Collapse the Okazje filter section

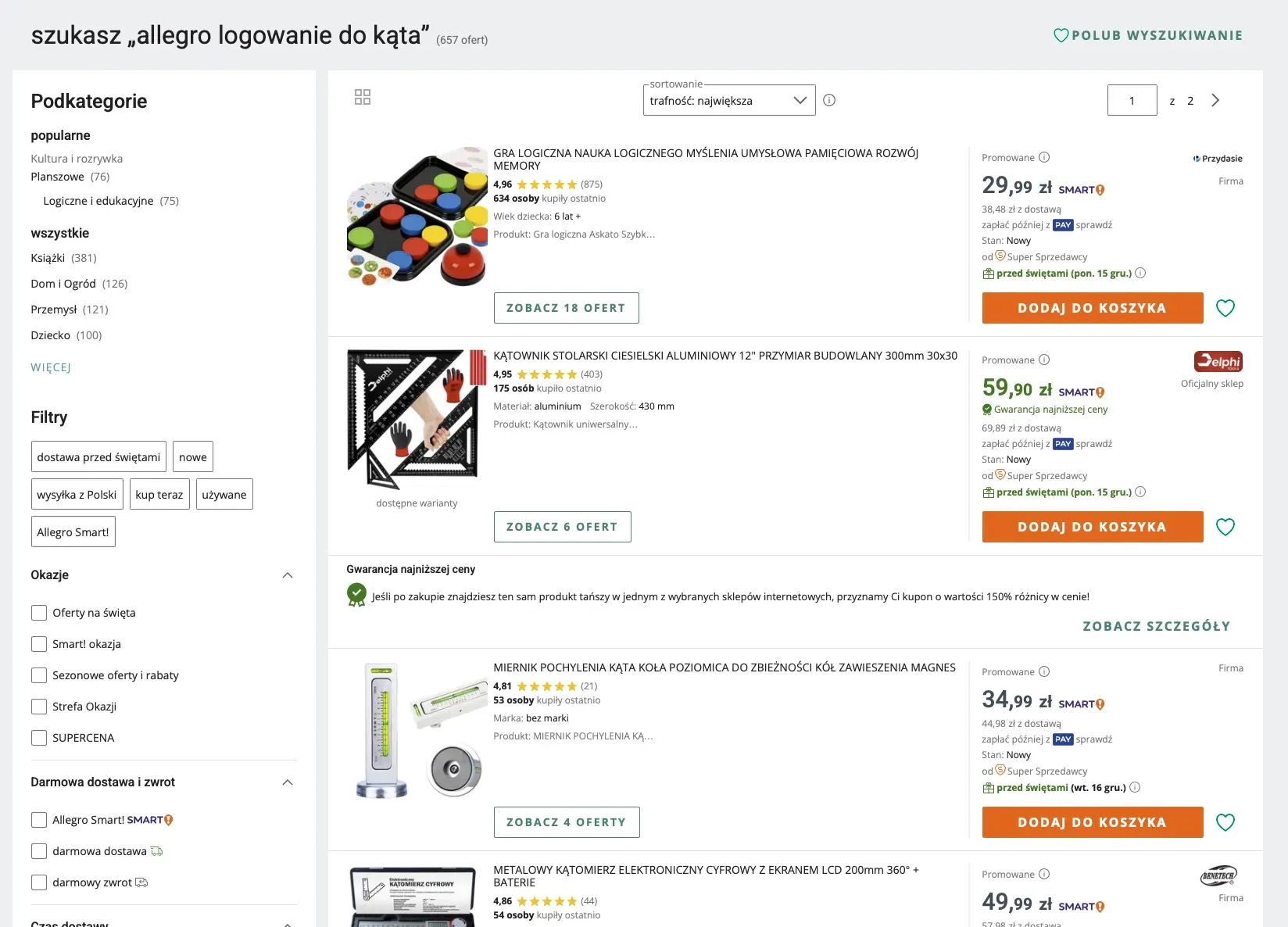coord(288,575)
